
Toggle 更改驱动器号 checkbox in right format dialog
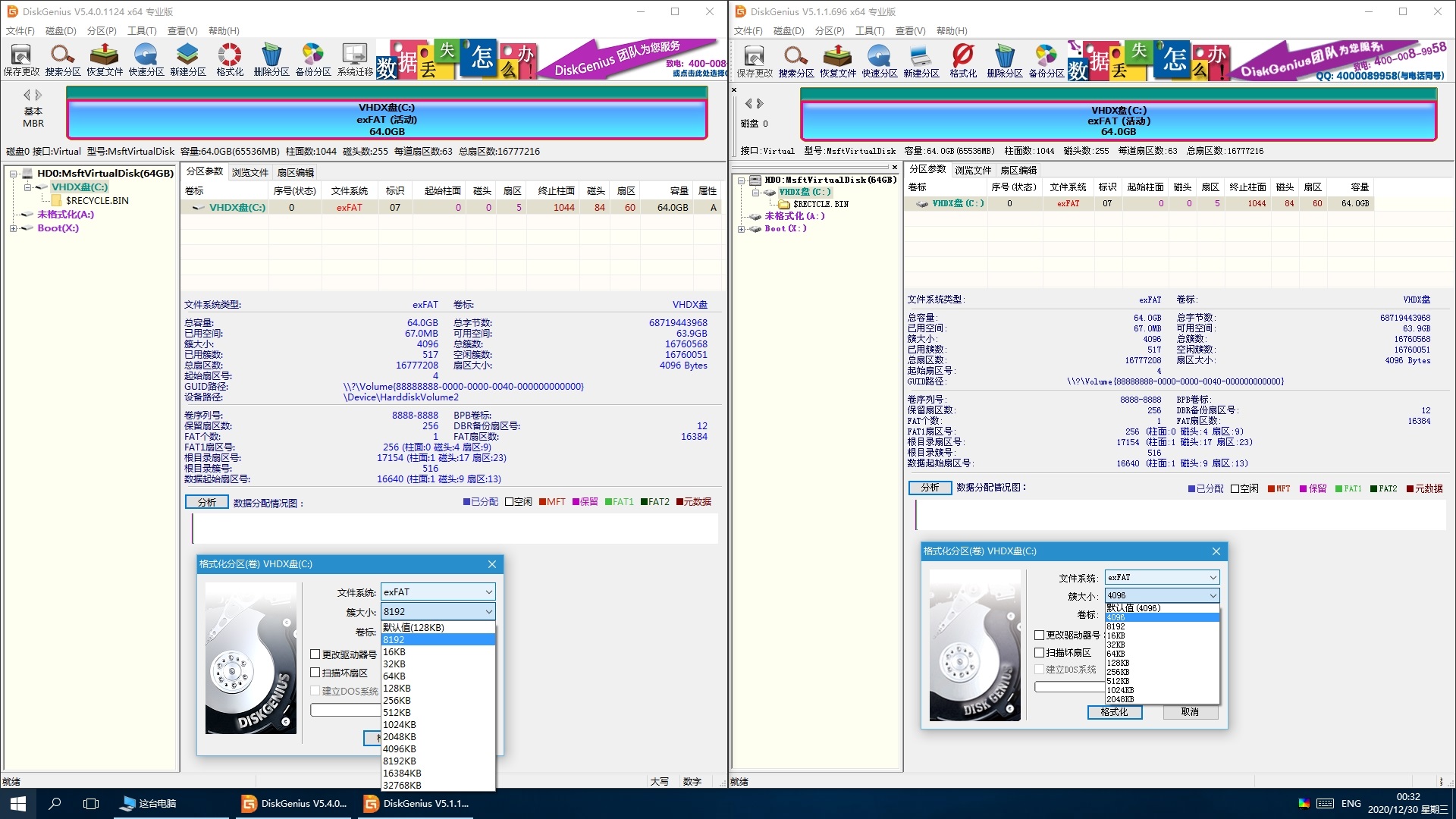pos(1040,635)
